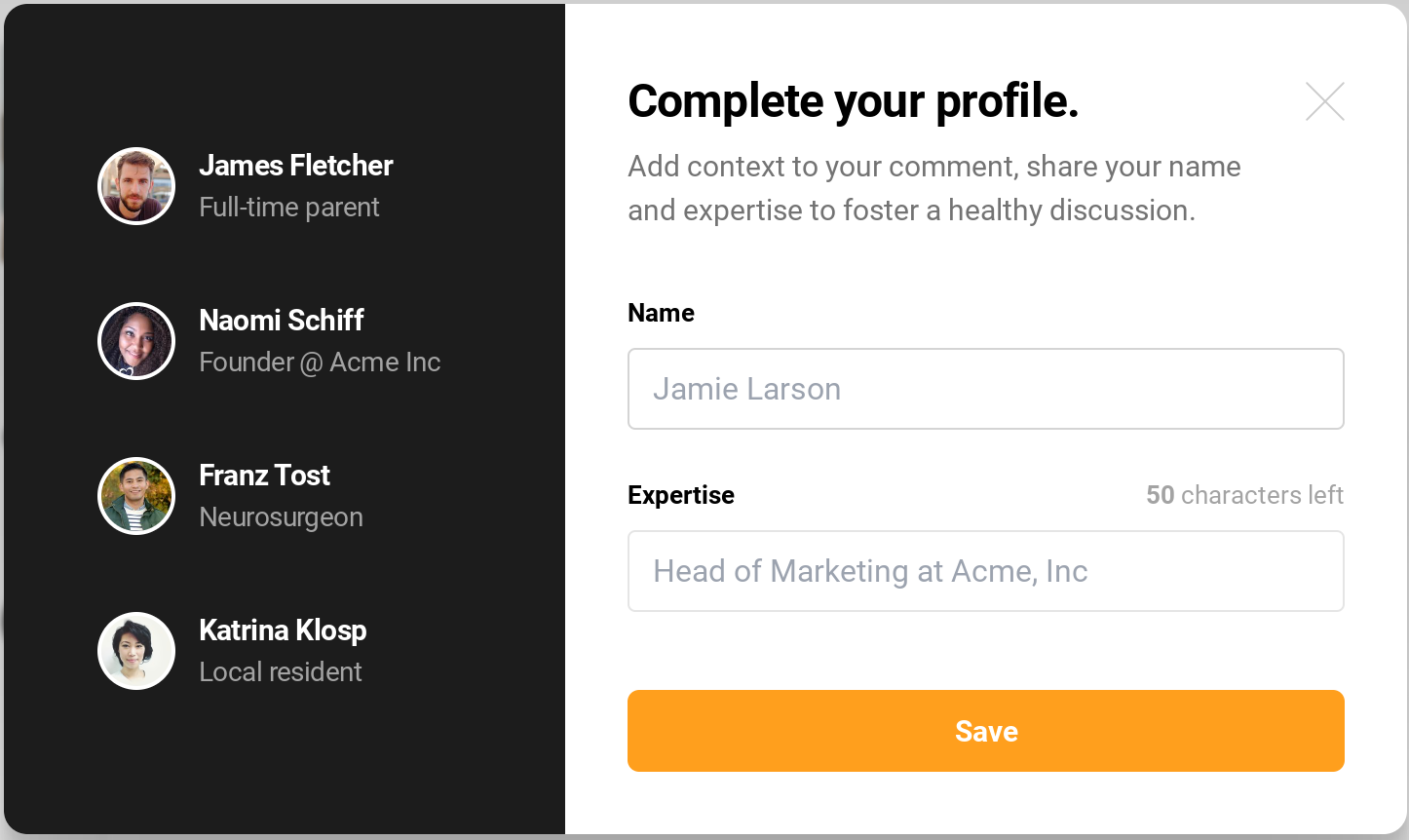Click the James Fletcher name text
1409x840 pixels.
click(295, 166)
